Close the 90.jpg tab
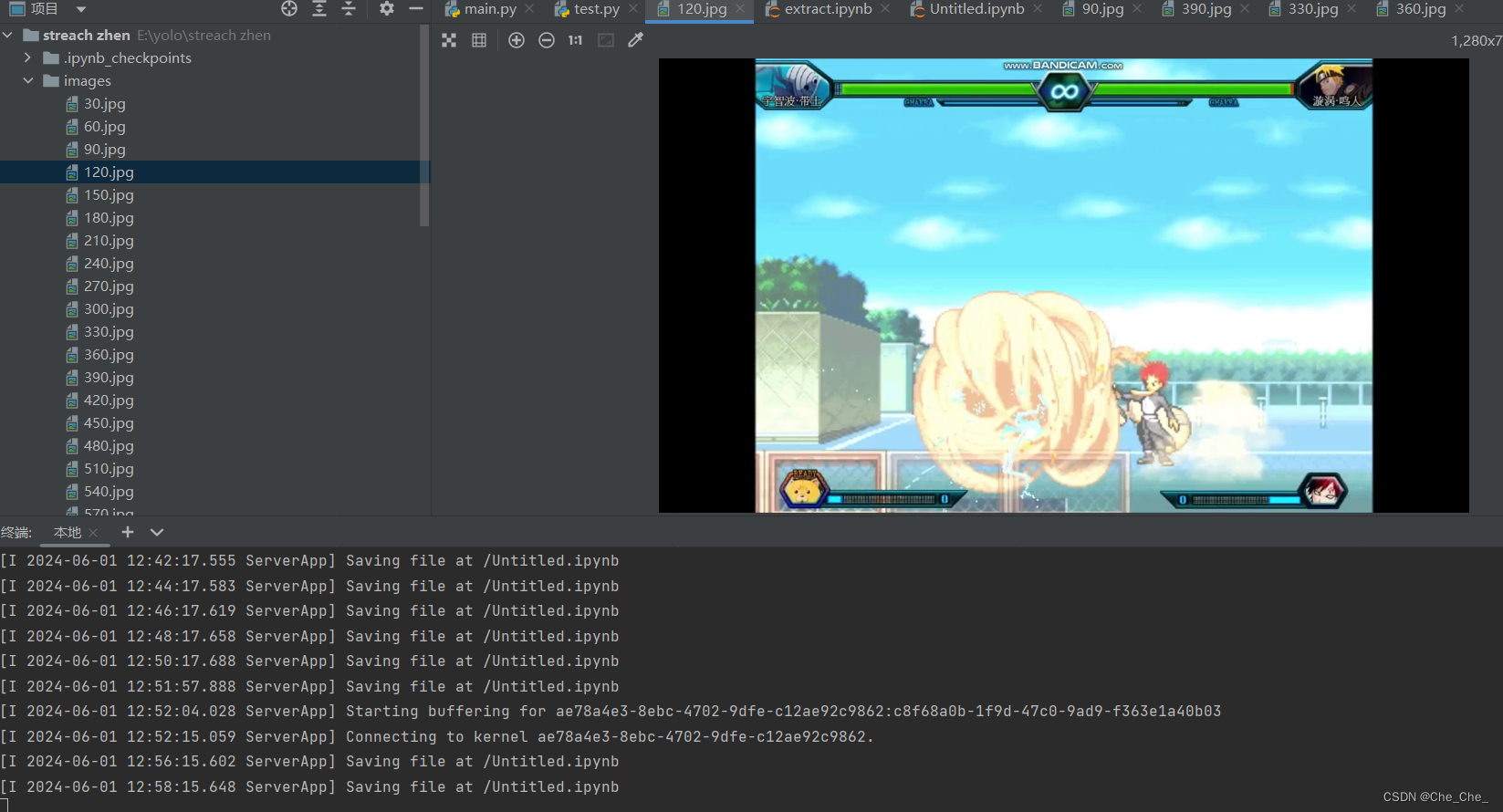The image size is (1503, 812). click(x=1137, y=9)
